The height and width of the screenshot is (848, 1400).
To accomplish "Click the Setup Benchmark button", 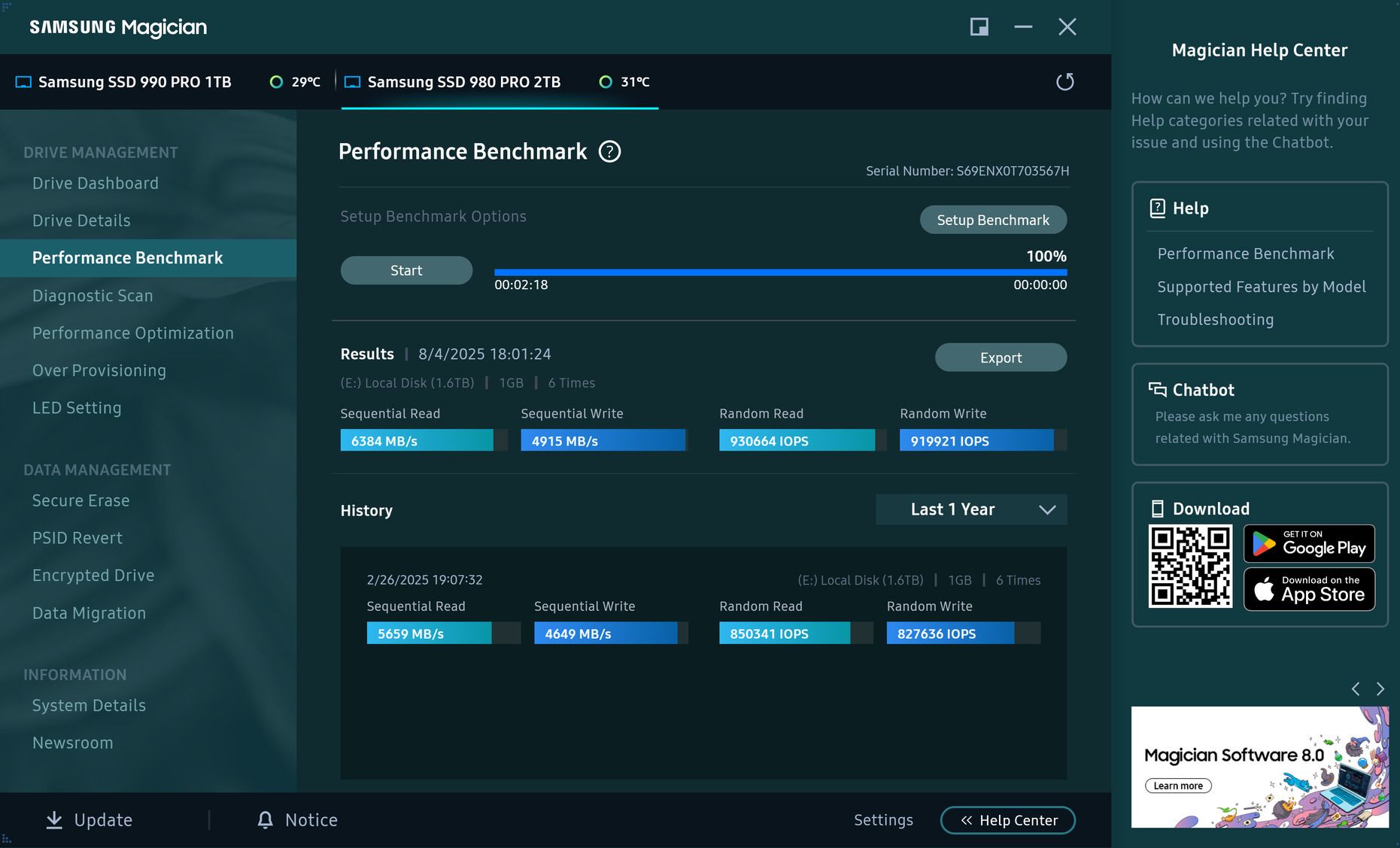I will (x=993, y=220).
